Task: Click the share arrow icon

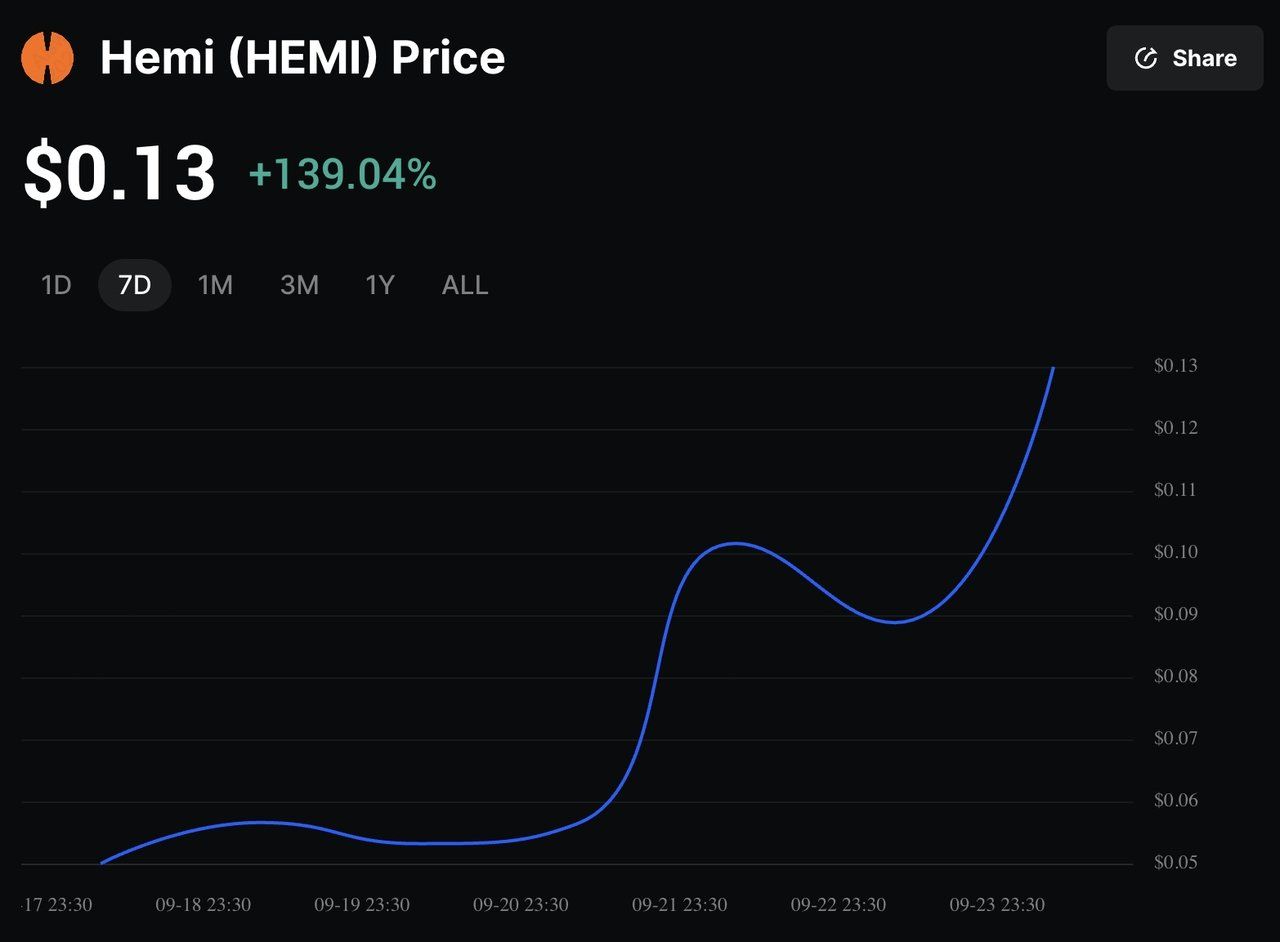Action: 1146,58
